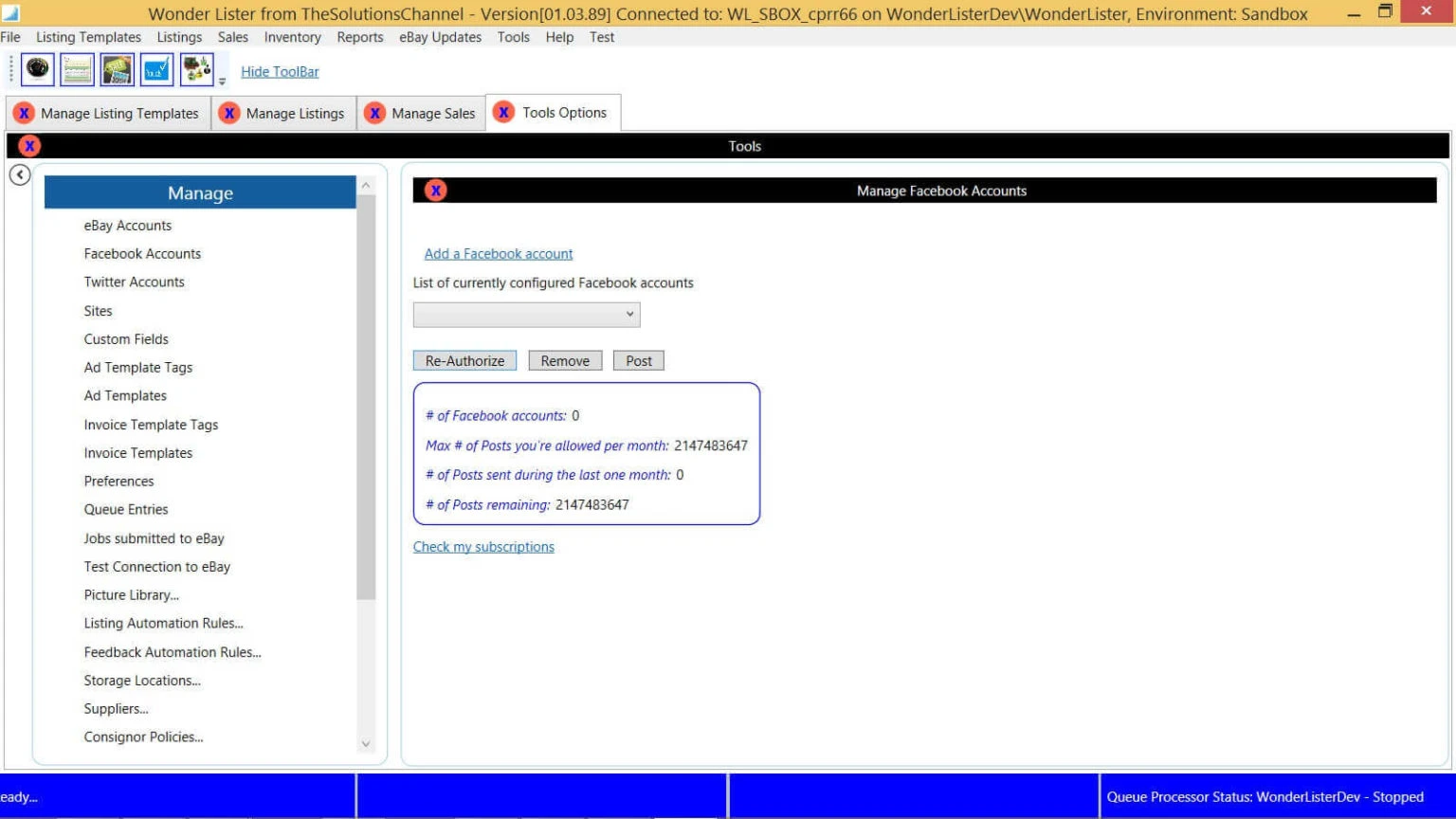Click the dashboard gauge toolbar icon
The image size is (1456, 819).
tap(37, 70)
